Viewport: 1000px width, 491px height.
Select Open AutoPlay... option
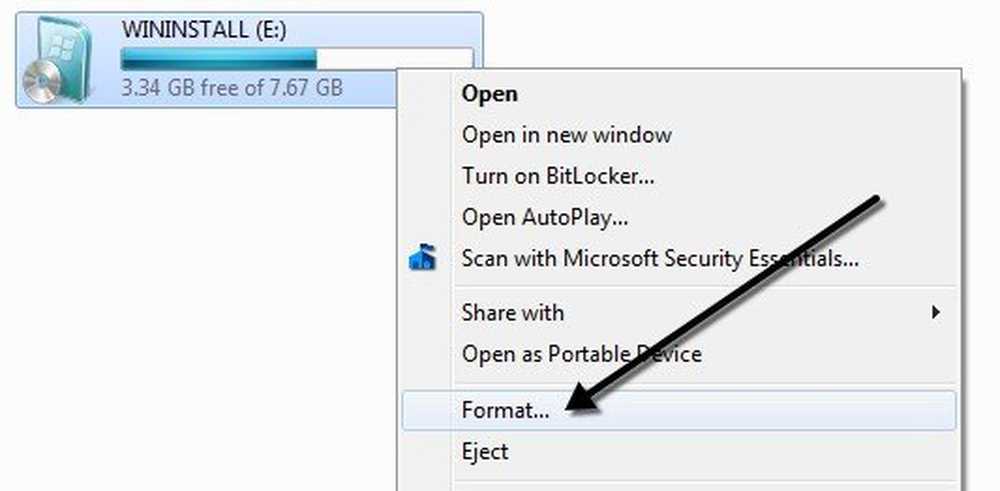tap(545, 217)
